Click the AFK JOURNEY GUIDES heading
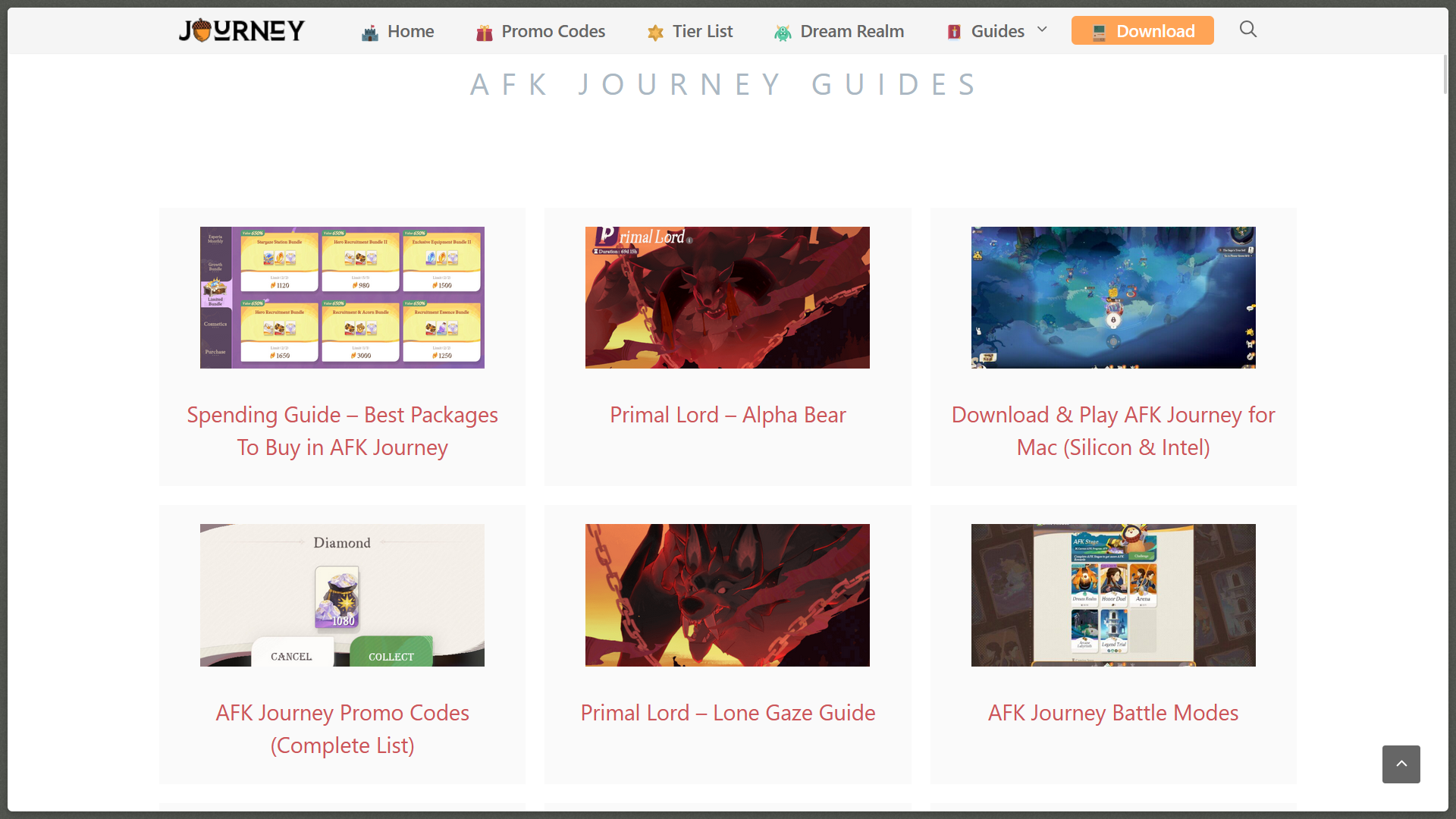 pos(726,84)
